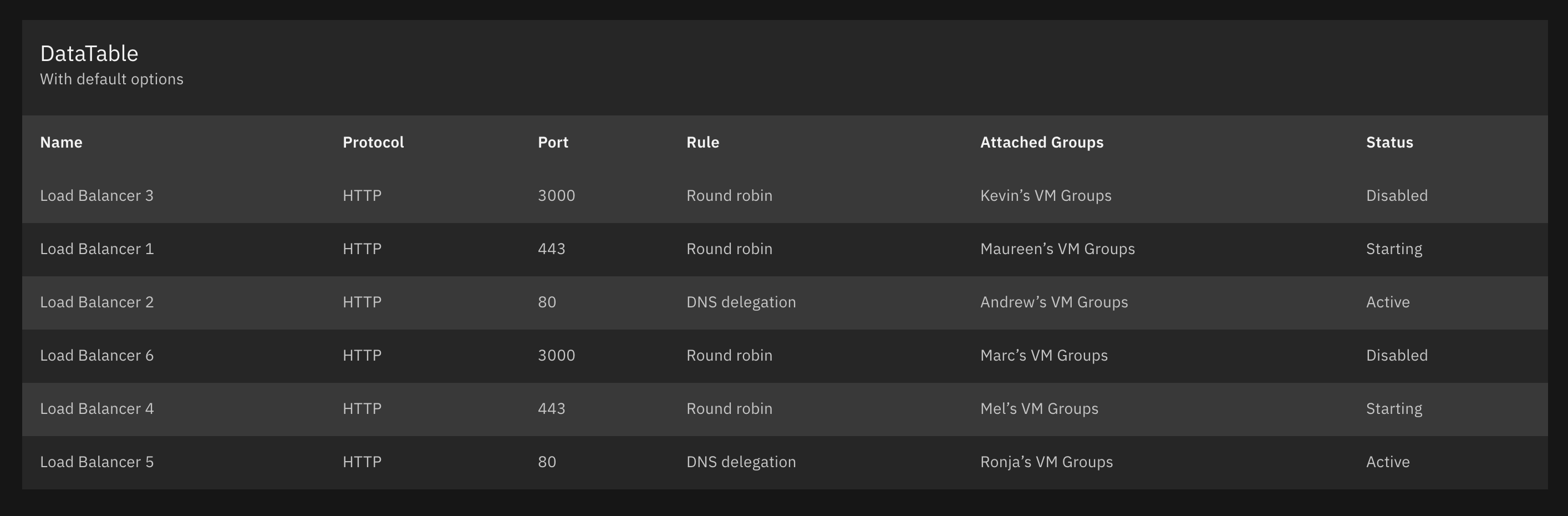
Task: Click DNS delegation rule for Load Balancer 2
Action: (741, 302)
